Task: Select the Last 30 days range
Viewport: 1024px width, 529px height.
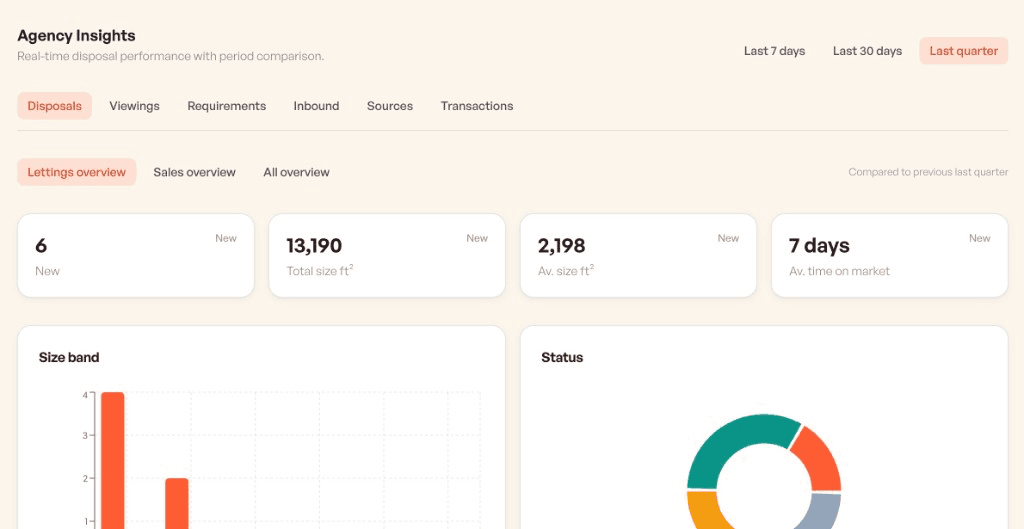Action: 867,51
